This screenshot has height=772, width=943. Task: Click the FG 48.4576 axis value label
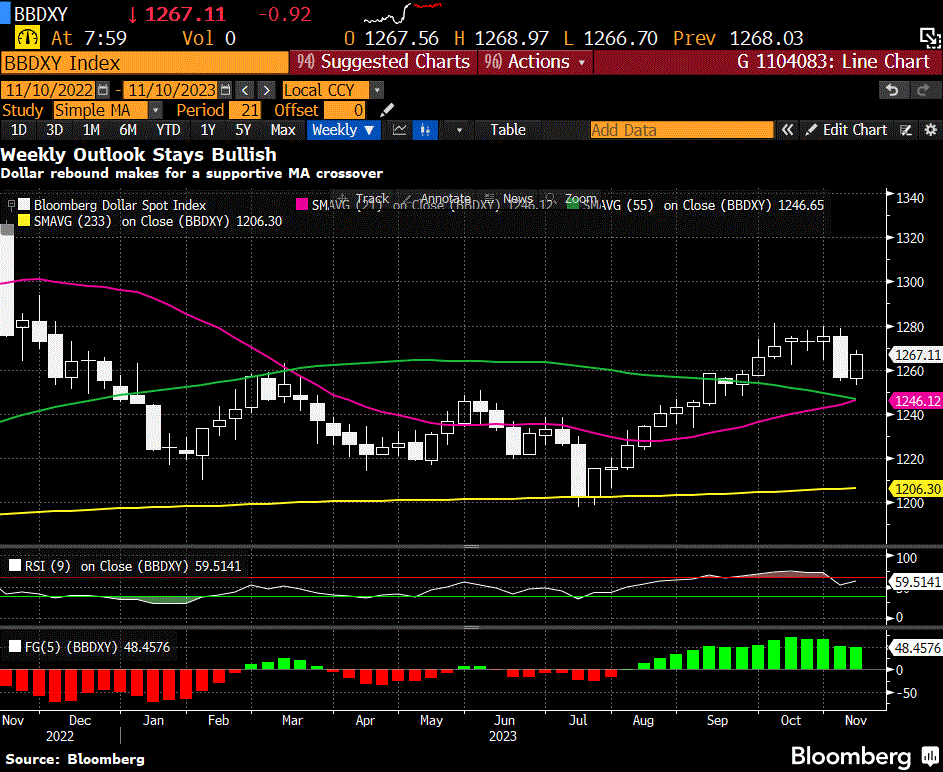tap(917, 648)
